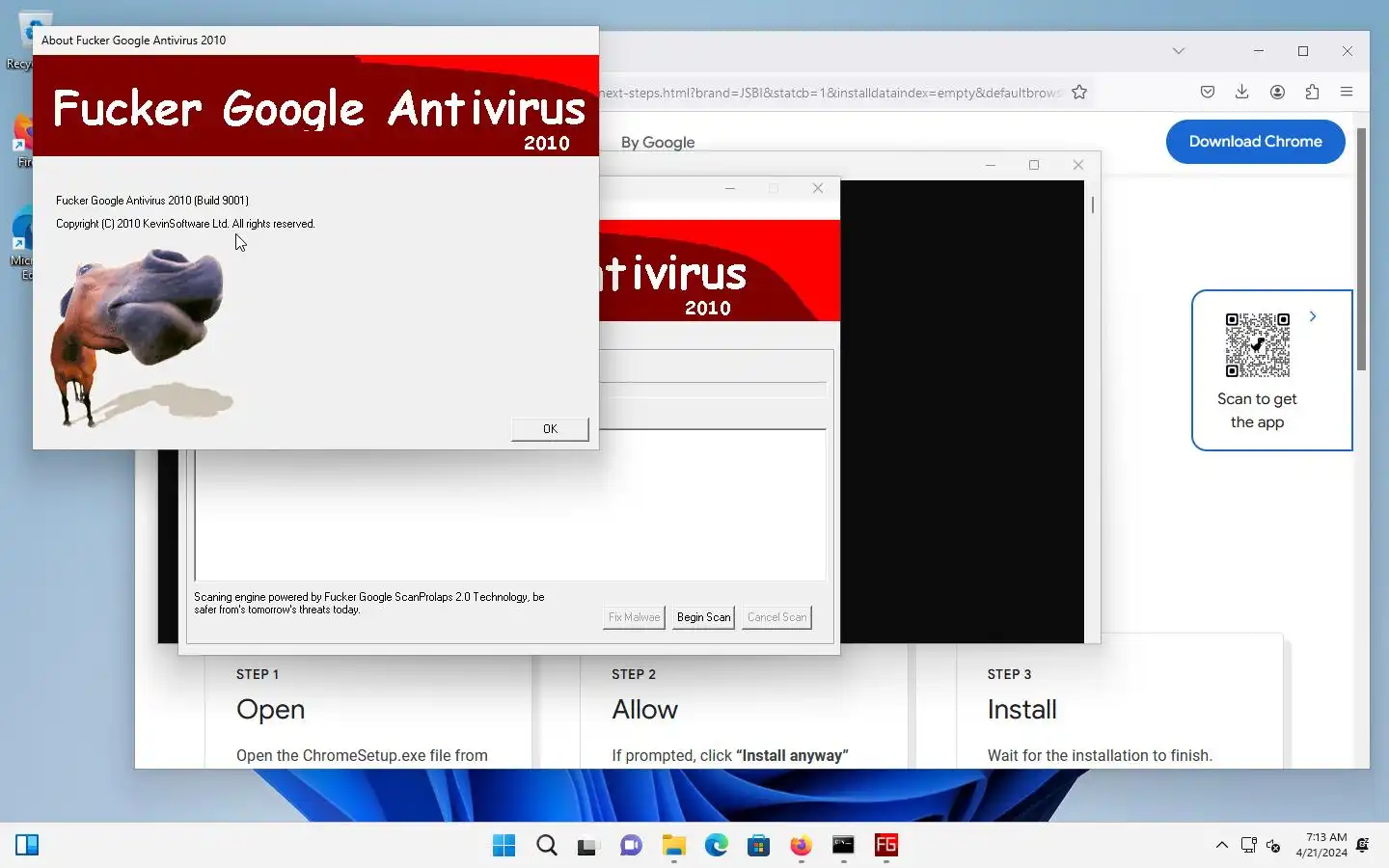Screen dimensions: 1389x868
Task: Click the Download Chrome button
Action: (1255, 142)
